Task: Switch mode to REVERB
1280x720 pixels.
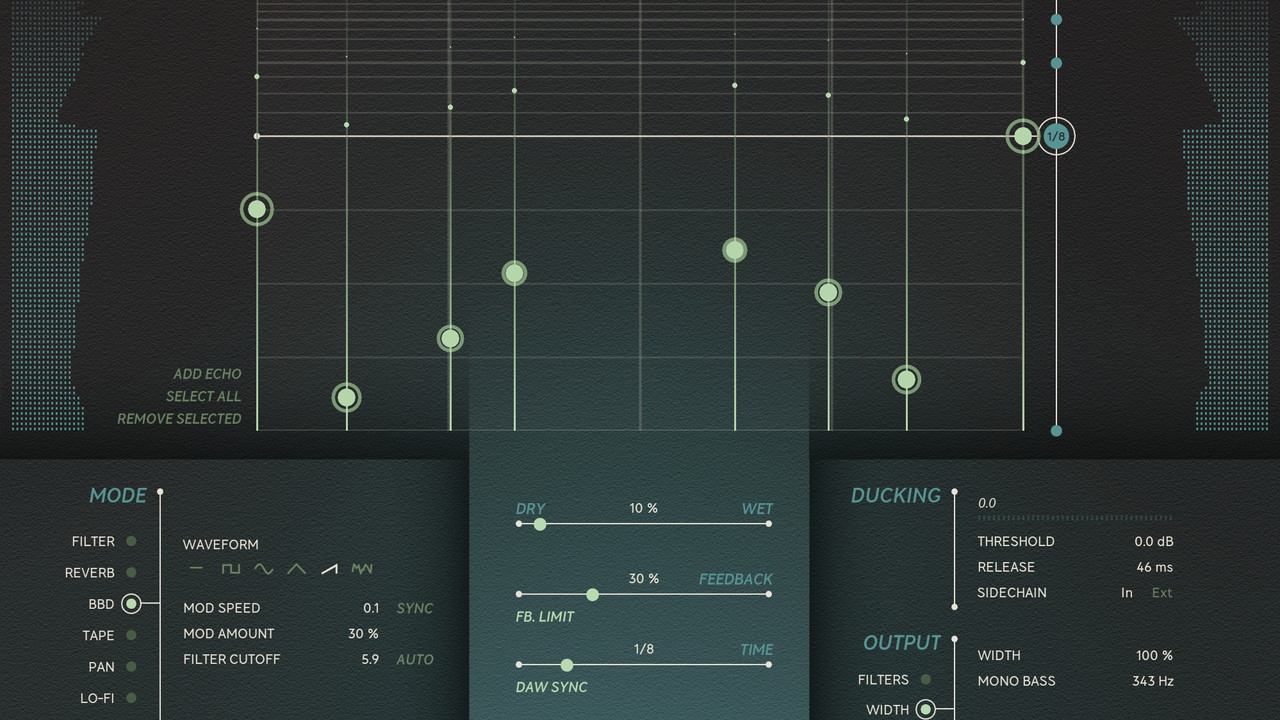Action: [131, 573]
